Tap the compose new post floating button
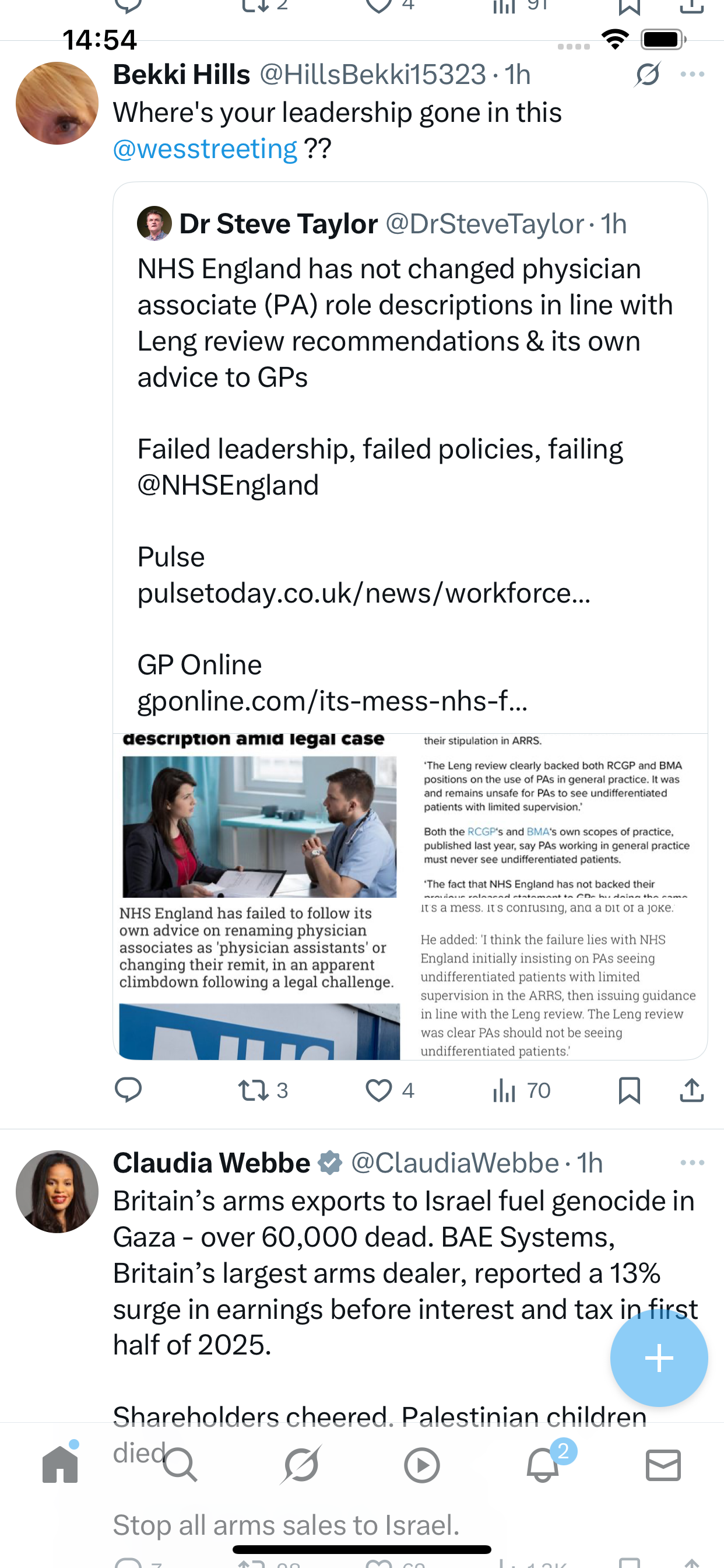Screen dimensions: 724x1568 (x=659, y=1359)
